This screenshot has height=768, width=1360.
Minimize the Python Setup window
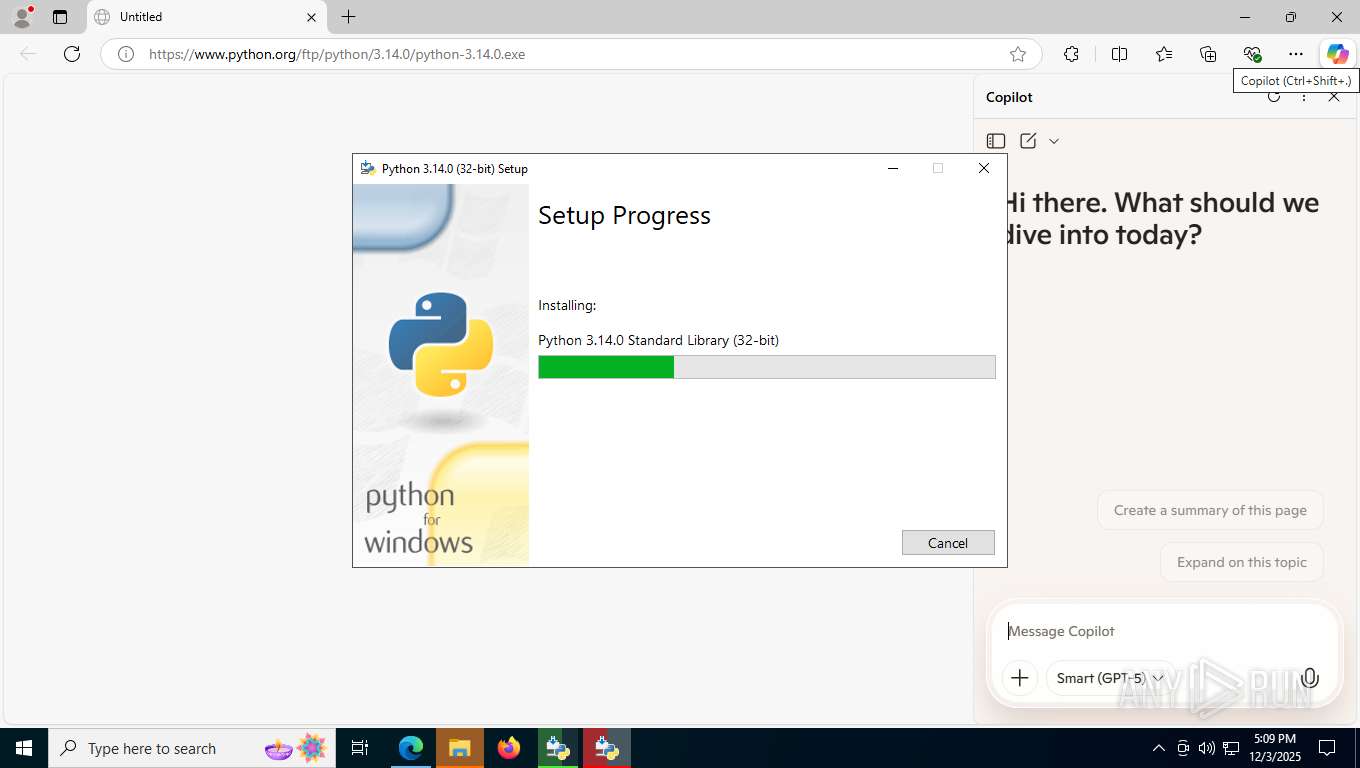point(893,168)
